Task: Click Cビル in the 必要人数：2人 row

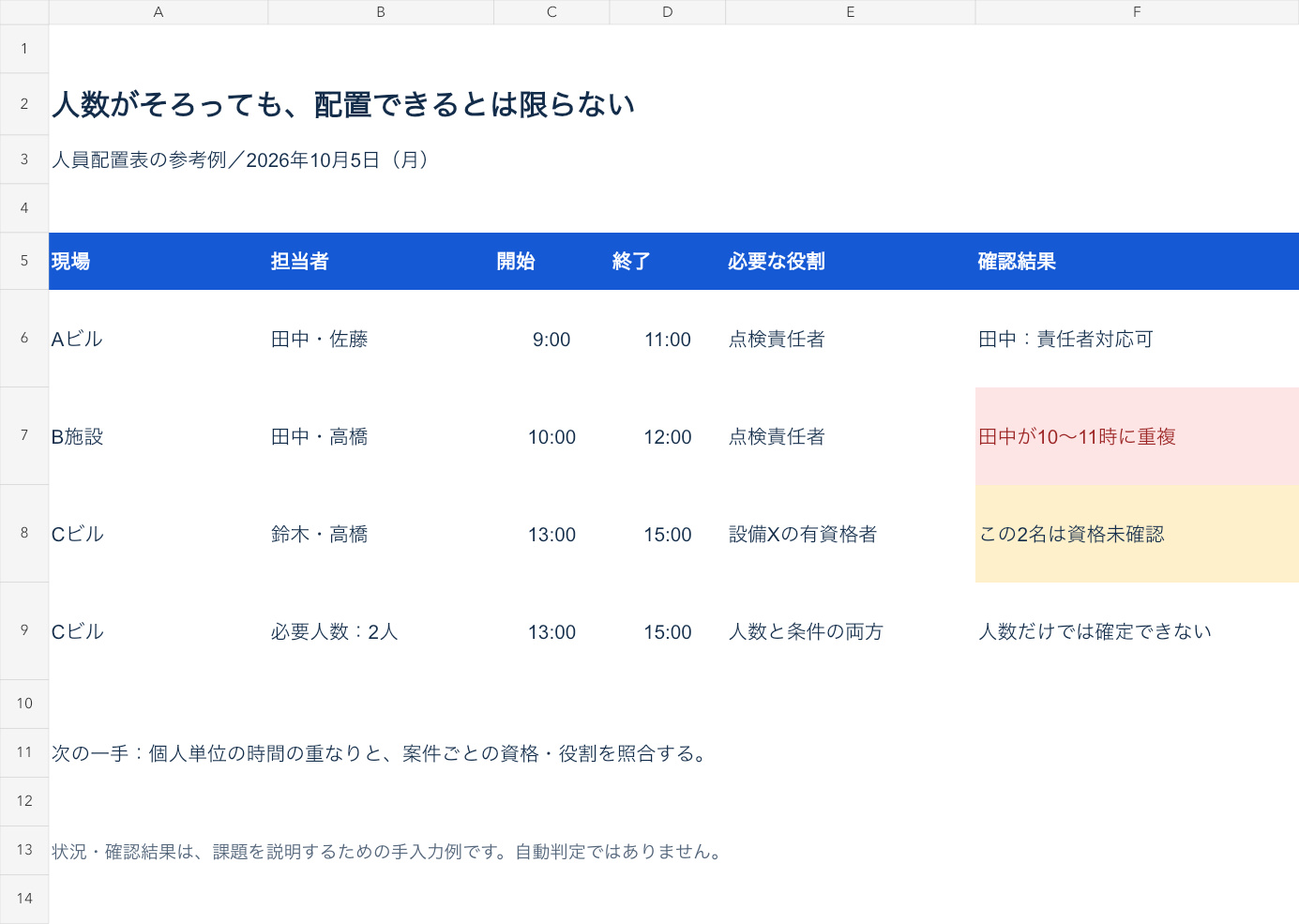Action: click(159, 631)
